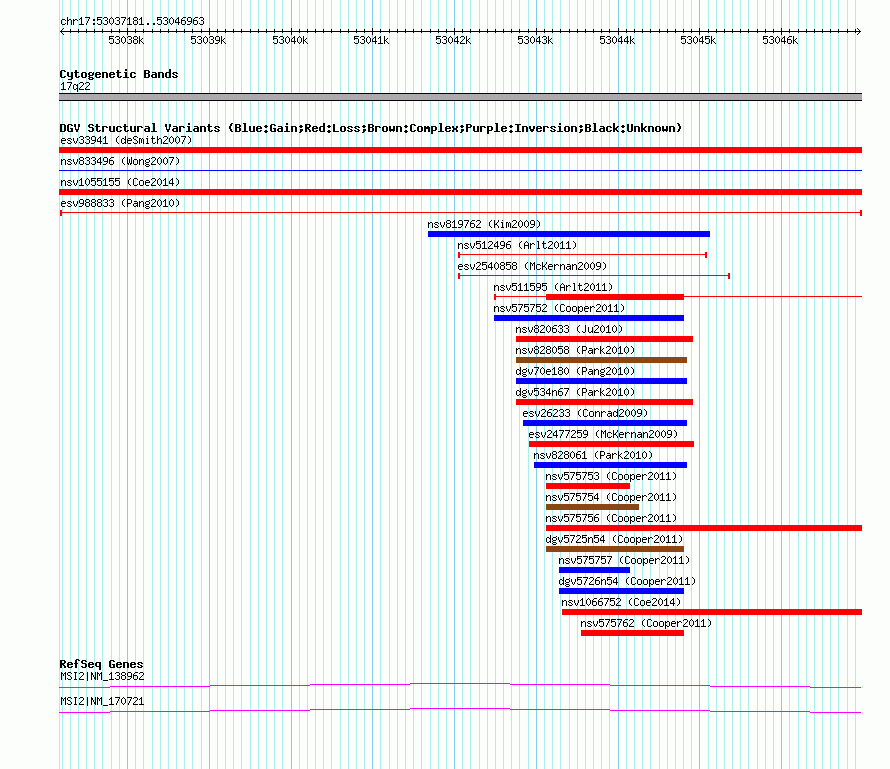Click the 53042k ruler label
This screenshot has width=890, height=769.
pos(453,40)
